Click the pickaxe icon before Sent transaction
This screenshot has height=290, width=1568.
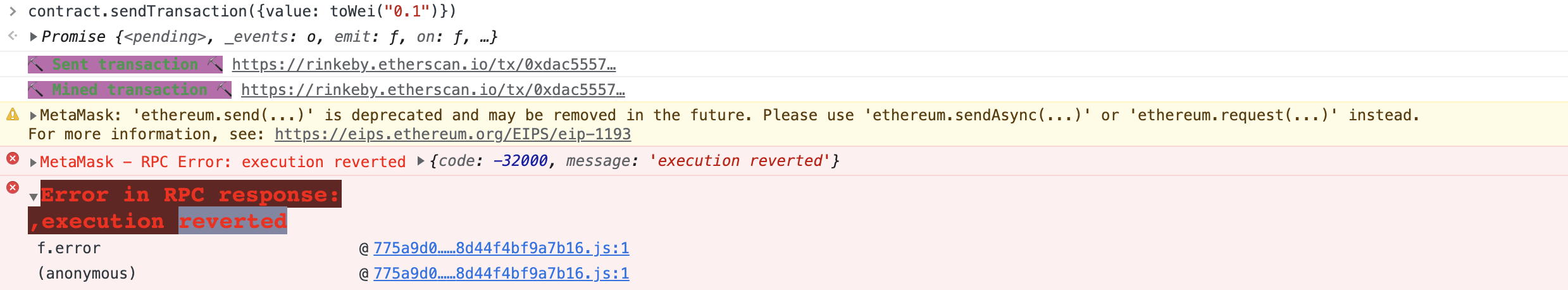click(x=36, y=65)
